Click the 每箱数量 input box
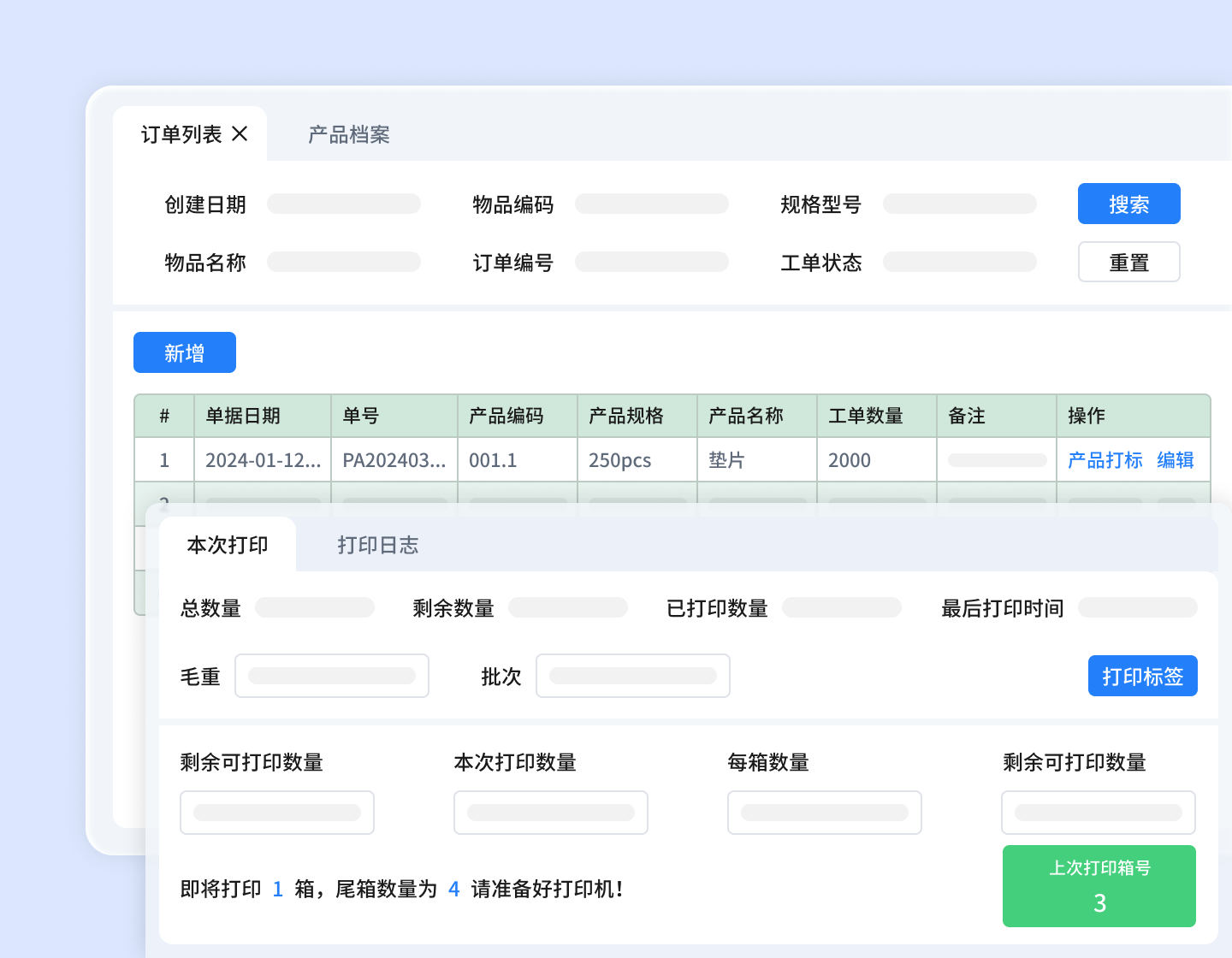The image size is (1232, 958). pos(825,813)
